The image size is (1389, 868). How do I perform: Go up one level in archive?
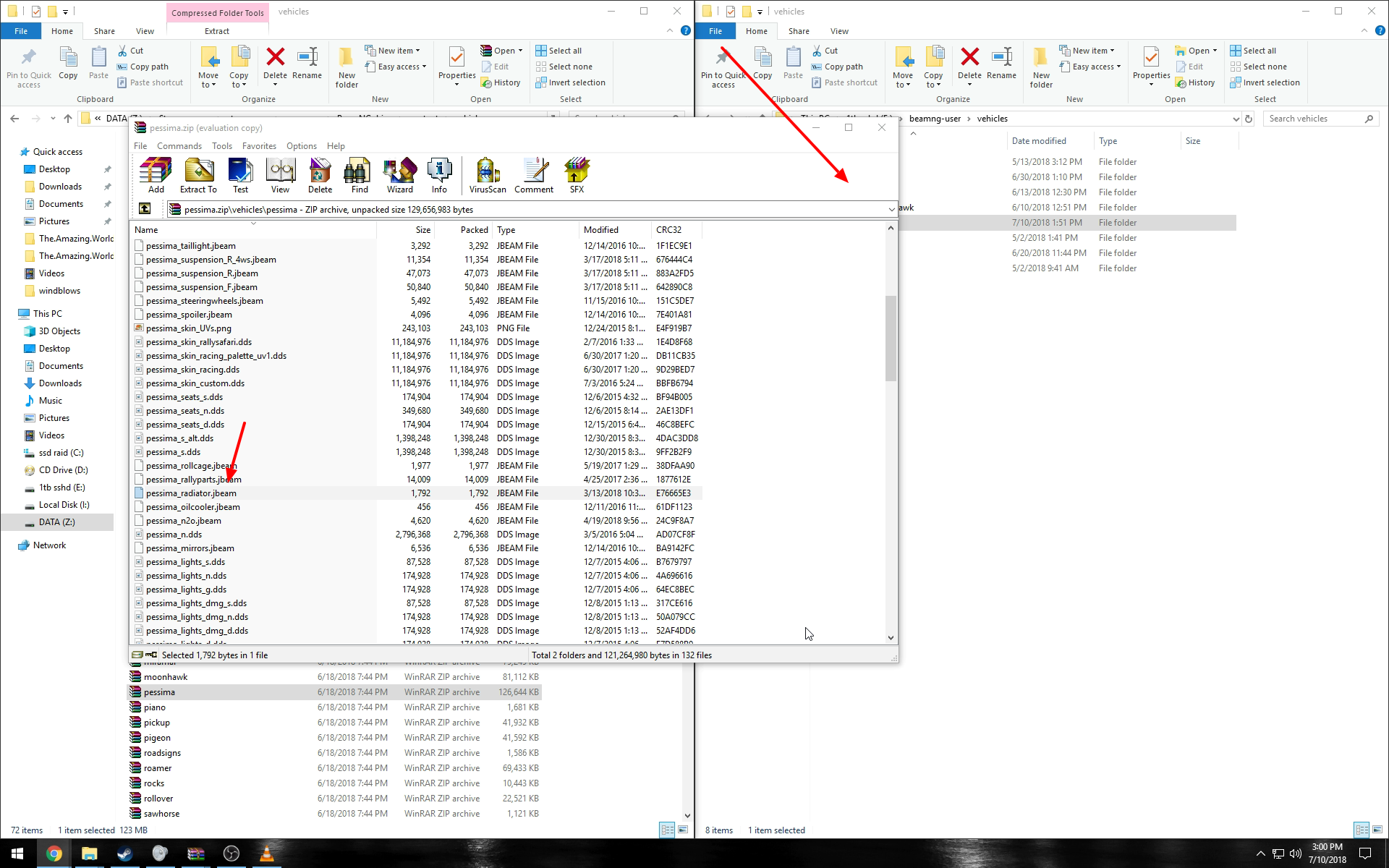[145, 209]
